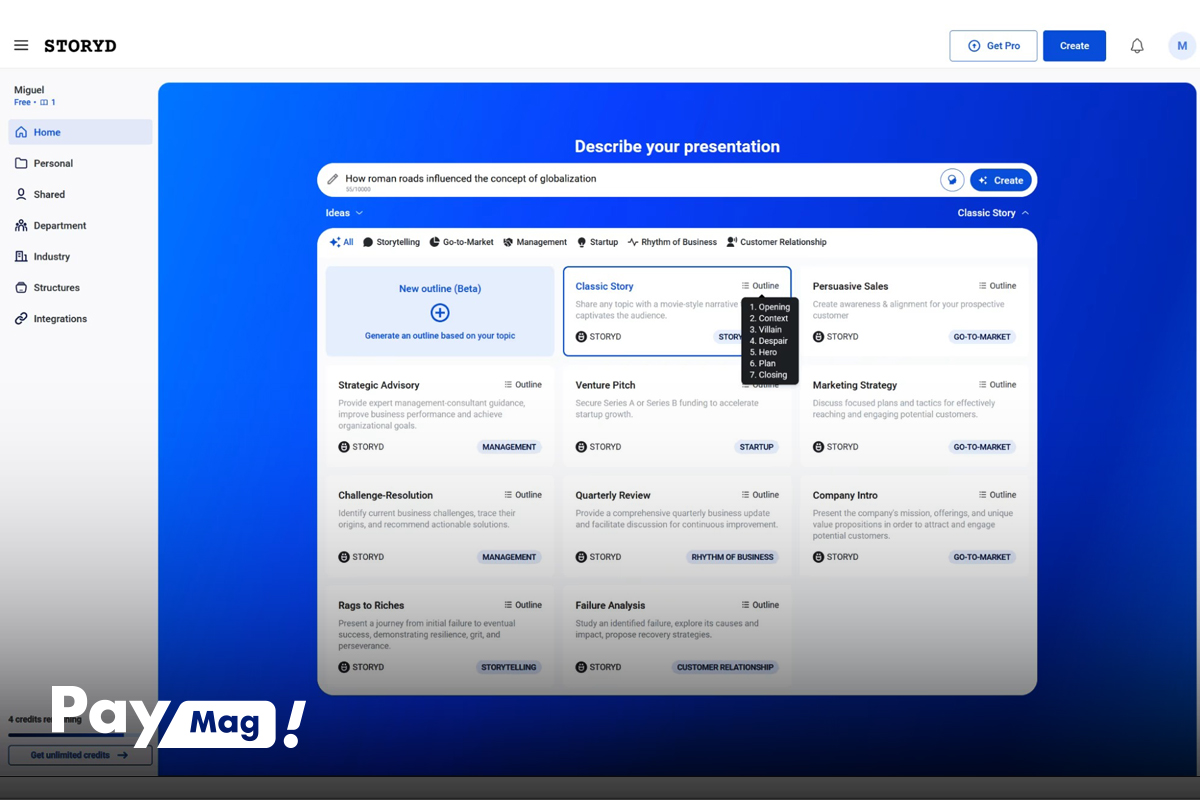Click the sparkle Create button in prompt
Image resolution: width=1200 pixels, height=800 pixels.
point(1001,180)
